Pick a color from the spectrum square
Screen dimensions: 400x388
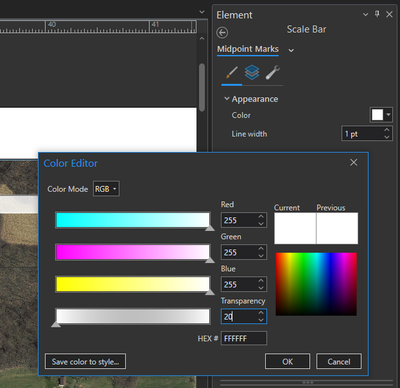(316, 284)
